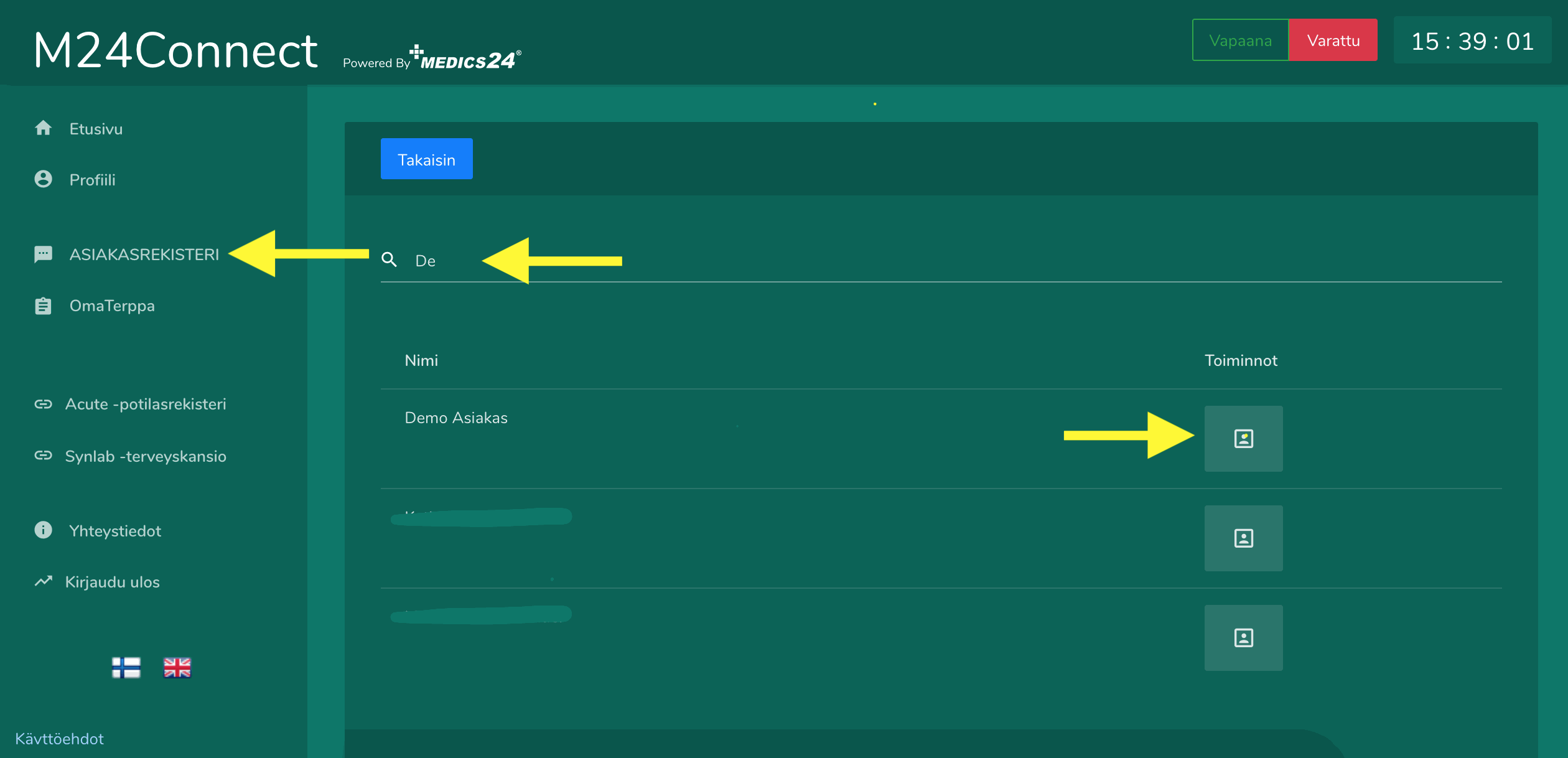Screen dimensions: 1568x758
Task: Switch language with the UK flag
Action: click(177, 668)
